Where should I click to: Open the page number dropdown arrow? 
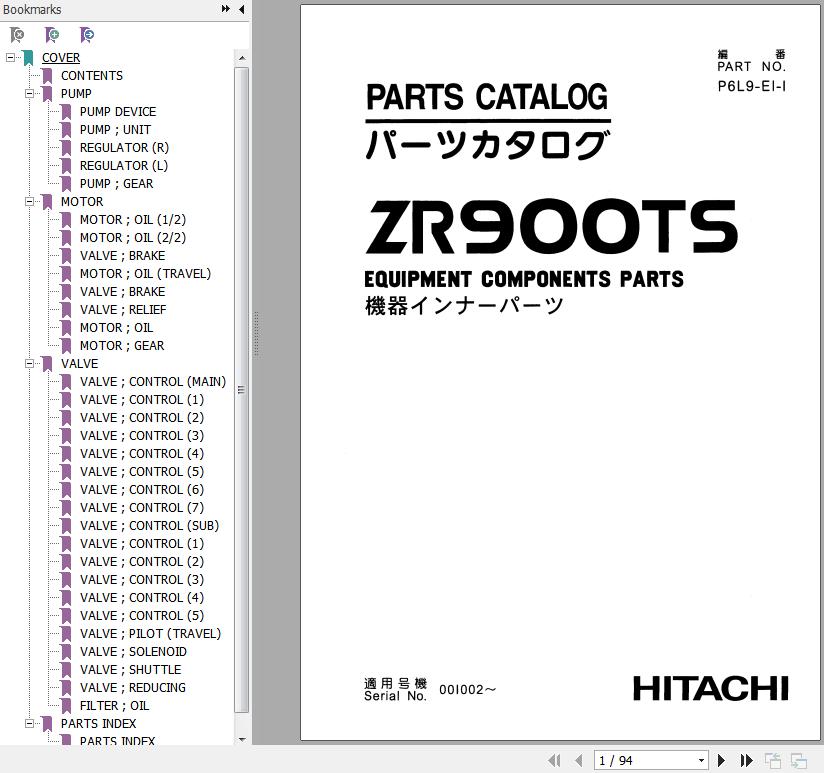(x=701, y=760)
